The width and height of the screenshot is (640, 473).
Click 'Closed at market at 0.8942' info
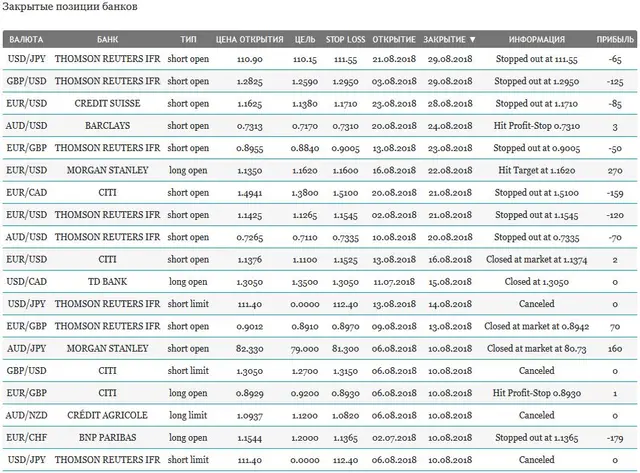(536, 326)
